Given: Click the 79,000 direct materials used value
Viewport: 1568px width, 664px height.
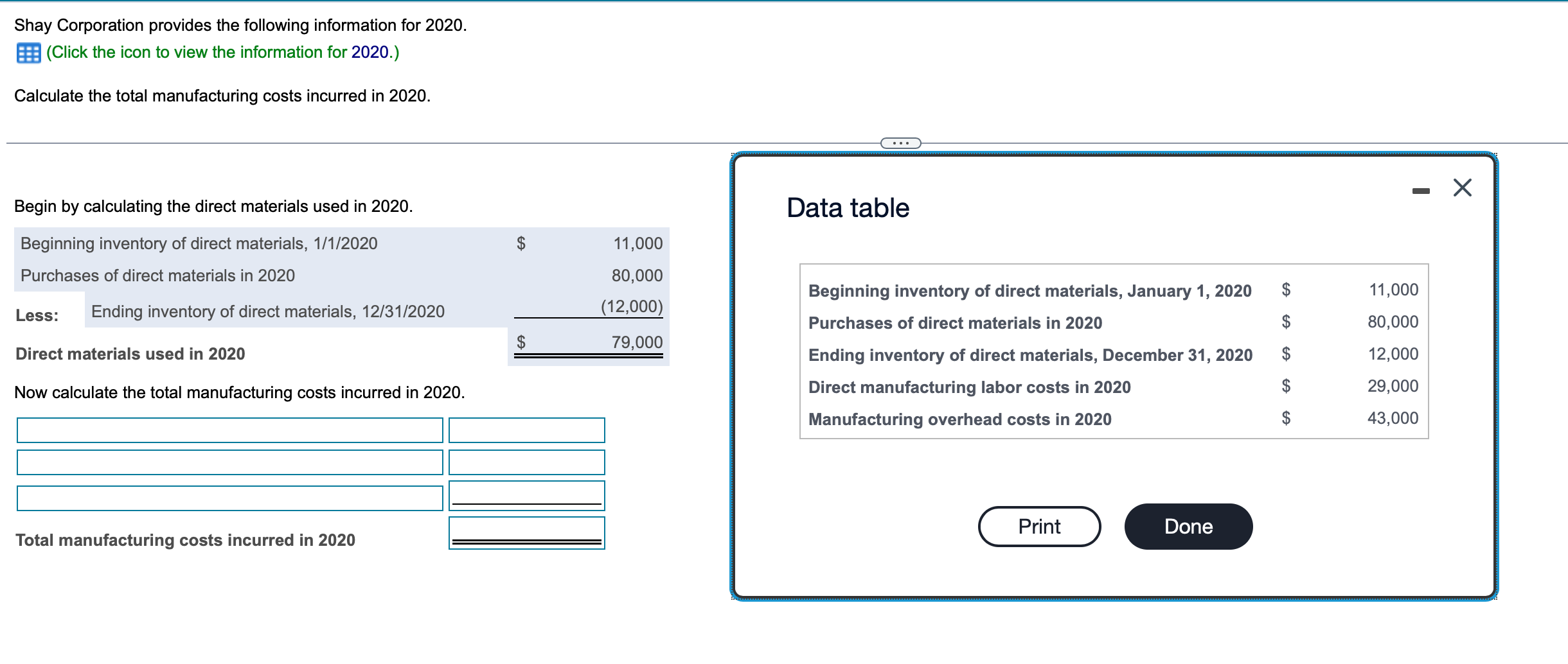Looking at the screenshot, I should (637, 342).
